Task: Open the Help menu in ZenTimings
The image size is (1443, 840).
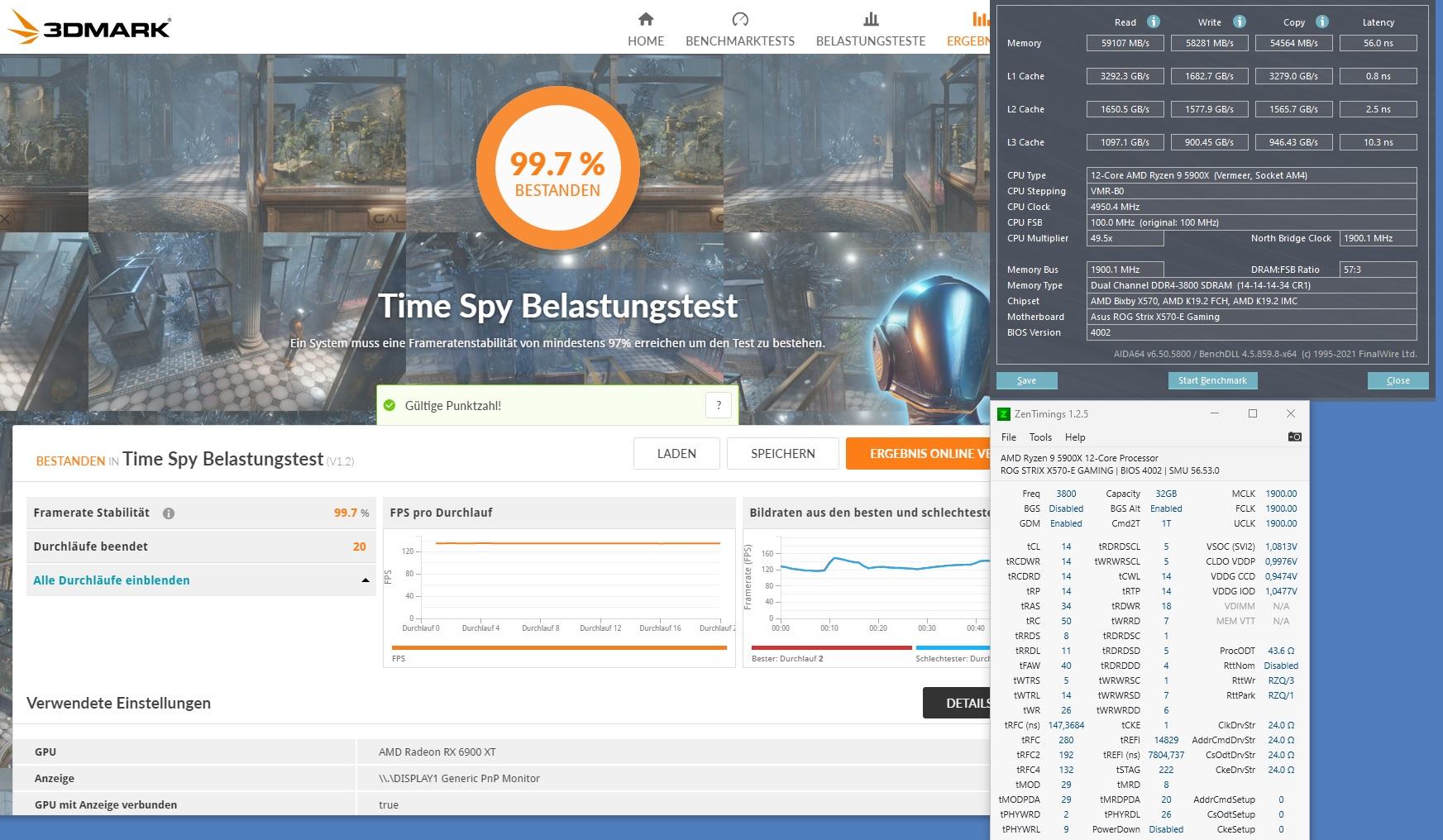Action: pyautogui.click(x=1075, y=437)
